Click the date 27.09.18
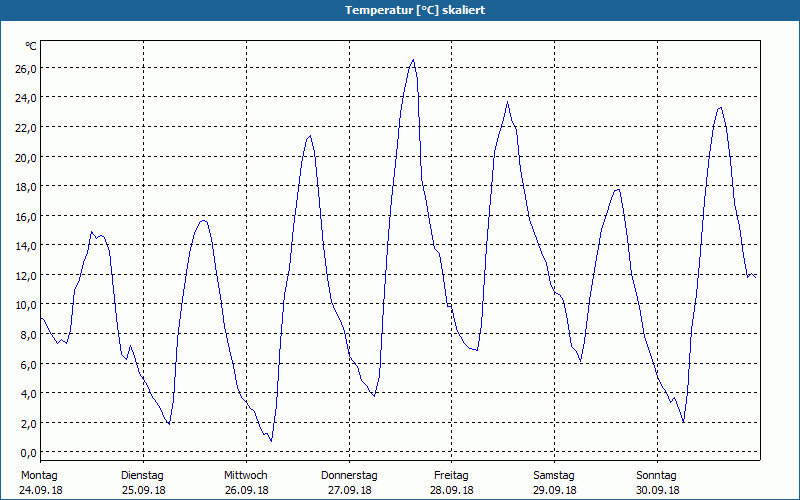The width and height of the screenshot is (800, 500). click(349, 490)
